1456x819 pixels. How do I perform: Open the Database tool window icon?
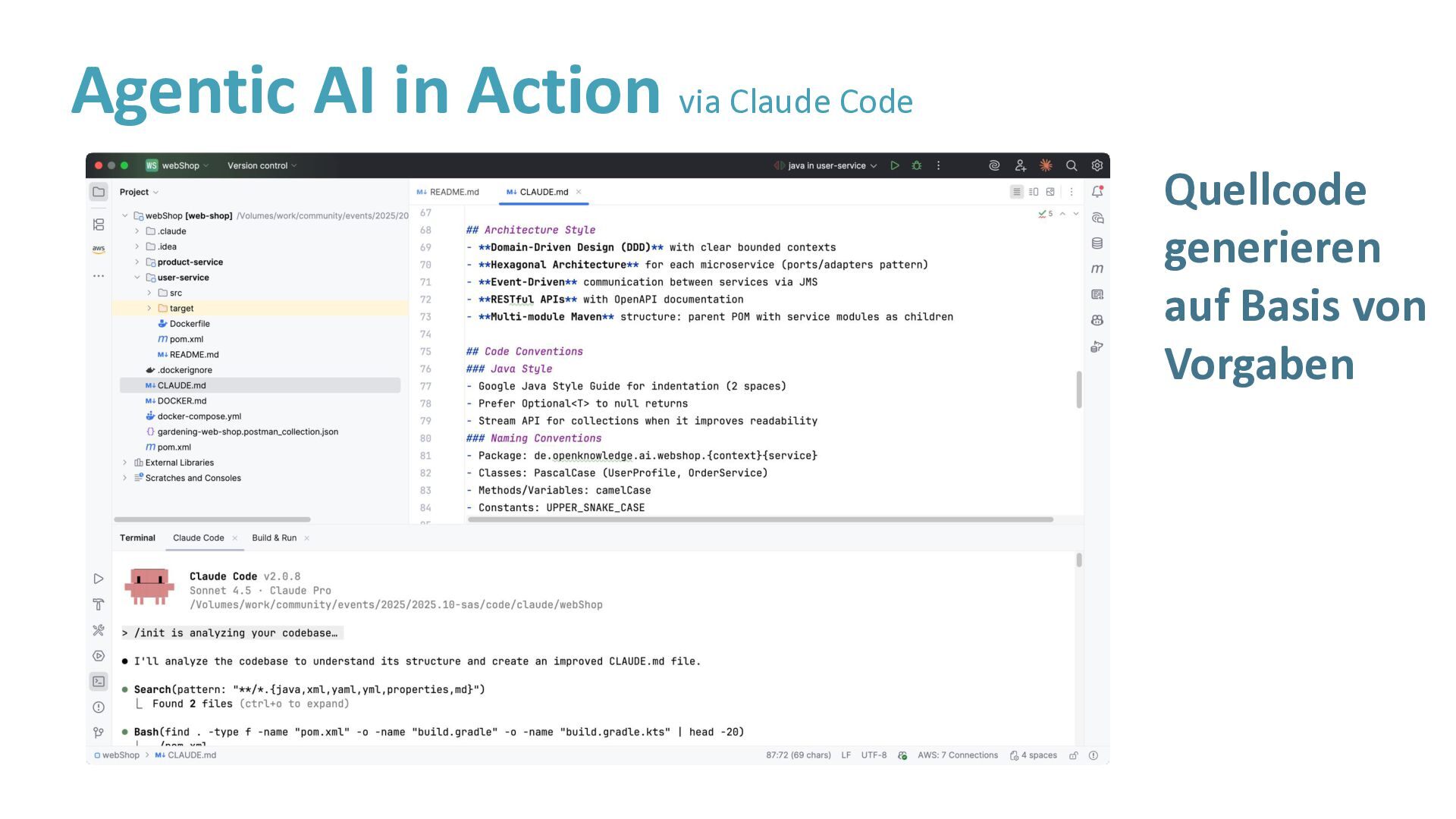coord(1097,243)
